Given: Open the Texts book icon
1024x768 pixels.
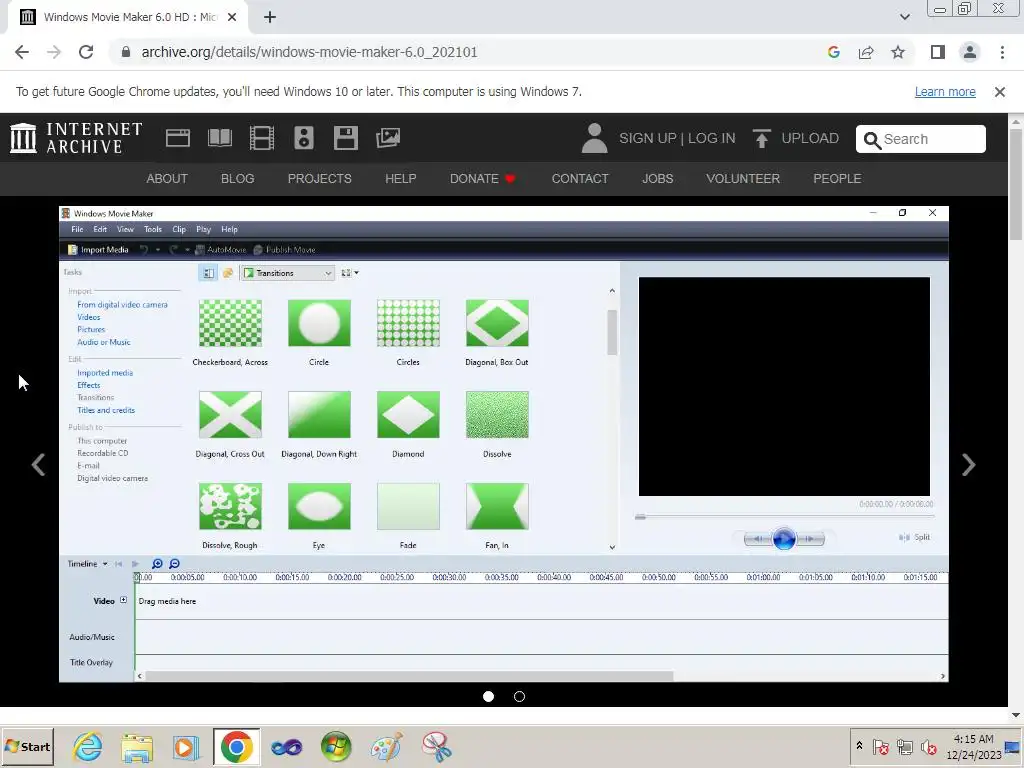Looking at the screenshot, I should tap(219, 138).
